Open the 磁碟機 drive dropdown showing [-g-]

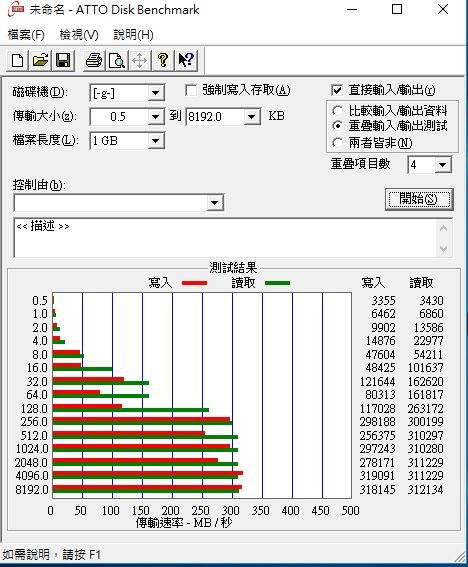pyautogui.click(x=156, y=93)
